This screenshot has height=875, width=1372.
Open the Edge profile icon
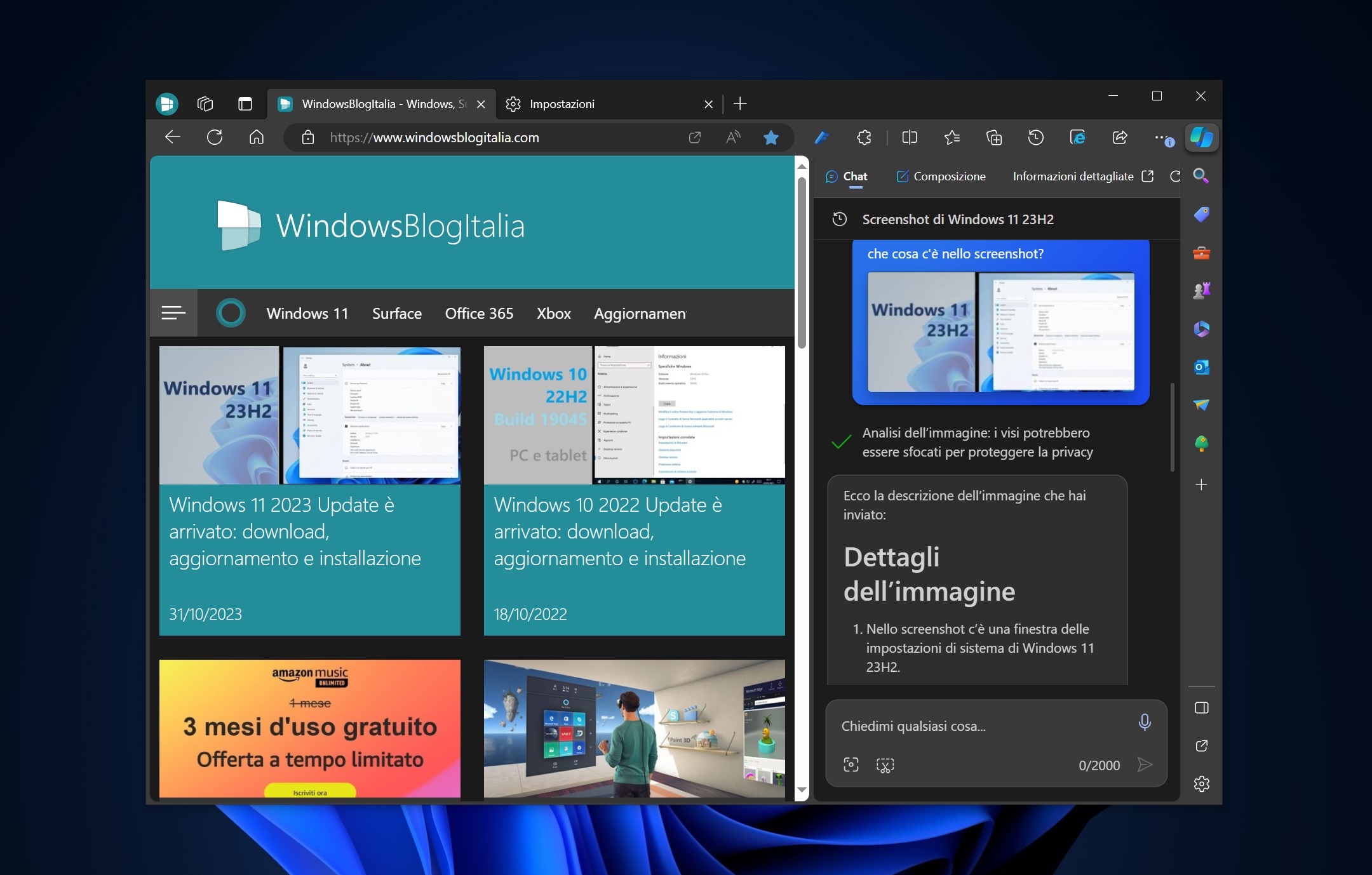[167, 104]
